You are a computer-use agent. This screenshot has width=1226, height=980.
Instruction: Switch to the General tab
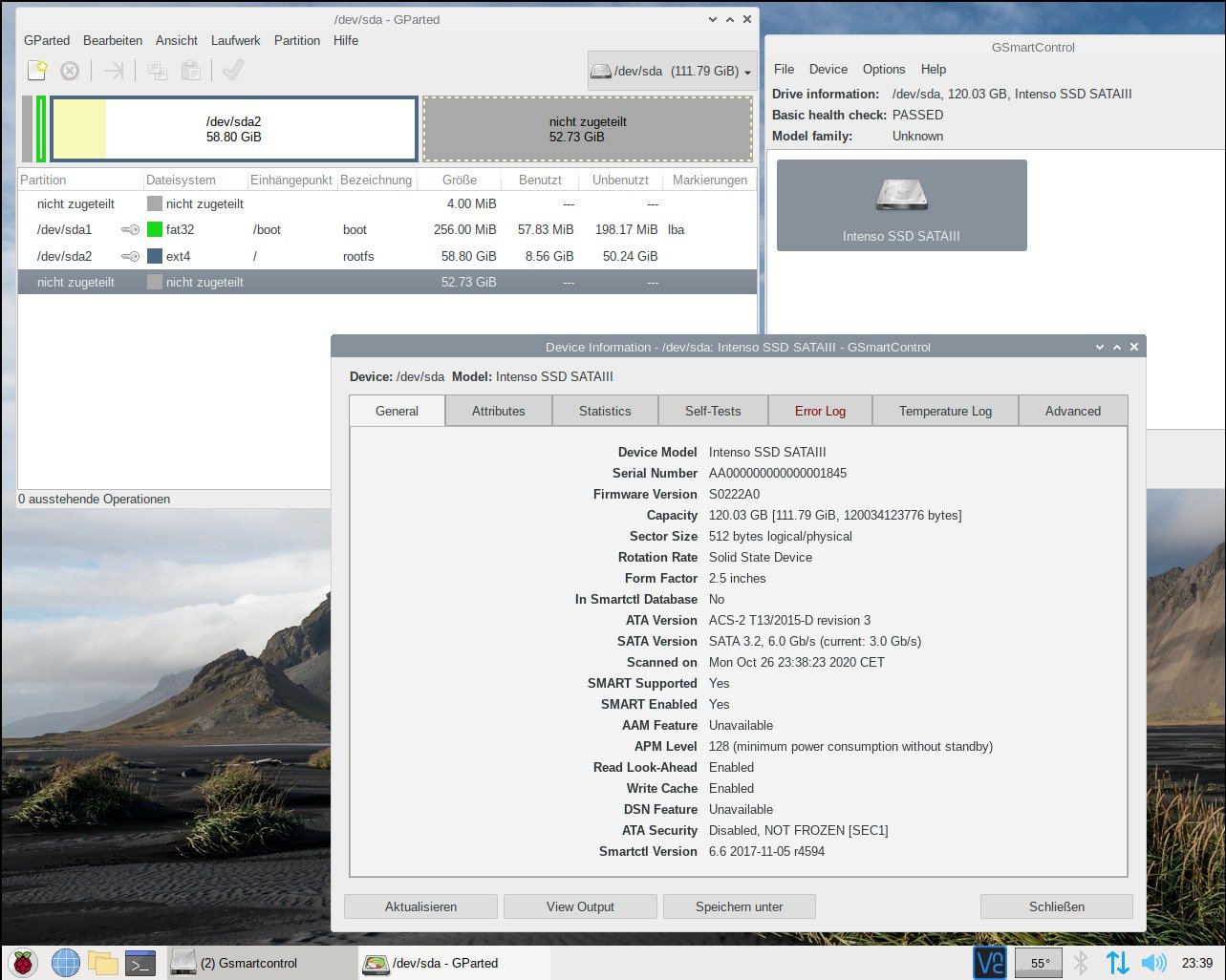pos(397,411)
